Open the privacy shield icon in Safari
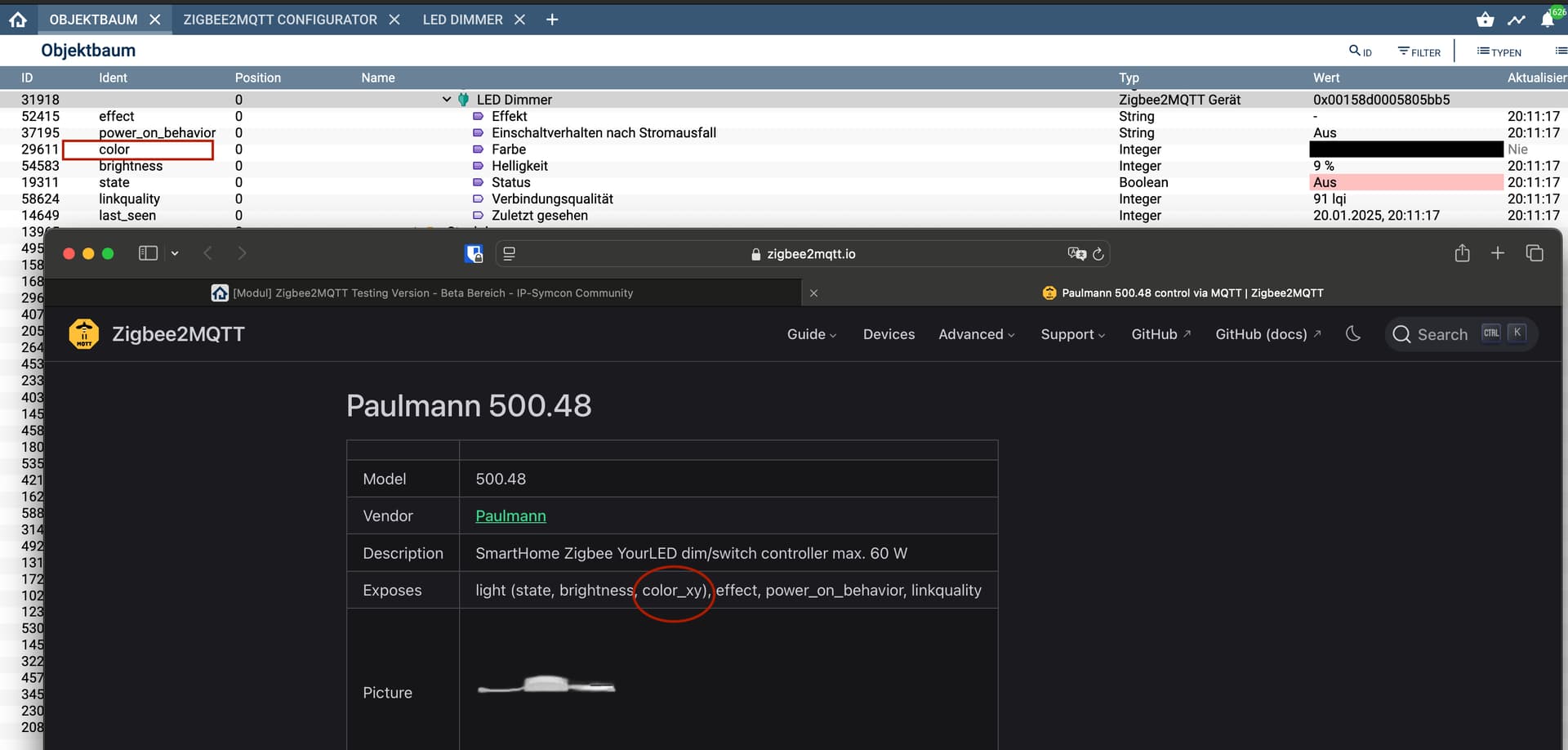This screenshot has height=750, width=1568. click(x=474, y=254)
